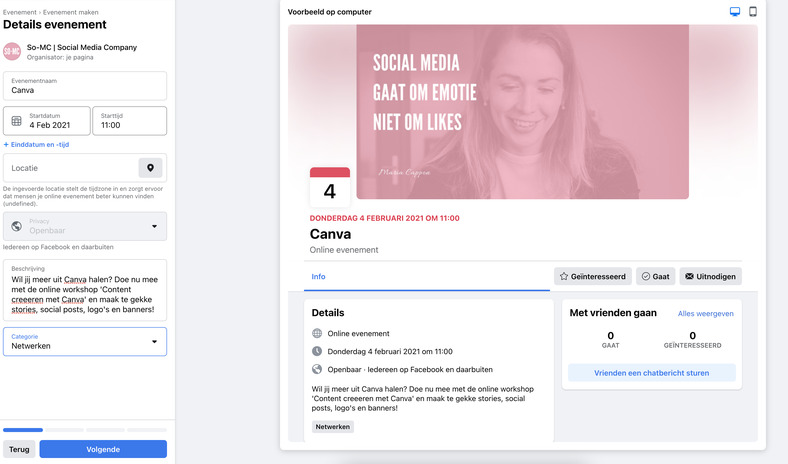The image size is (788, 464).
Task: Click the clock icon beside Donderdag 4 februari
Action: click(x=317, y=351)
